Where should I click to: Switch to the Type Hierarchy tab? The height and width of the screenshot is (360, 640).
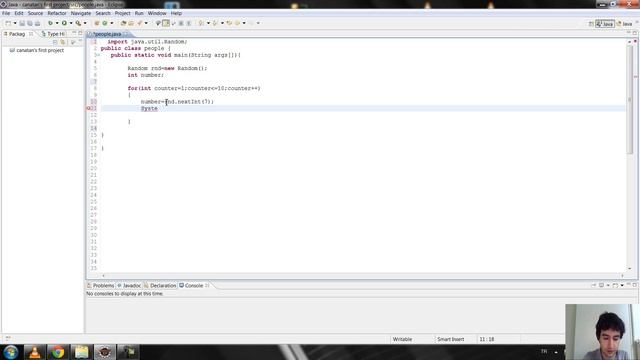pyautogui.click(x=53, y=34)
